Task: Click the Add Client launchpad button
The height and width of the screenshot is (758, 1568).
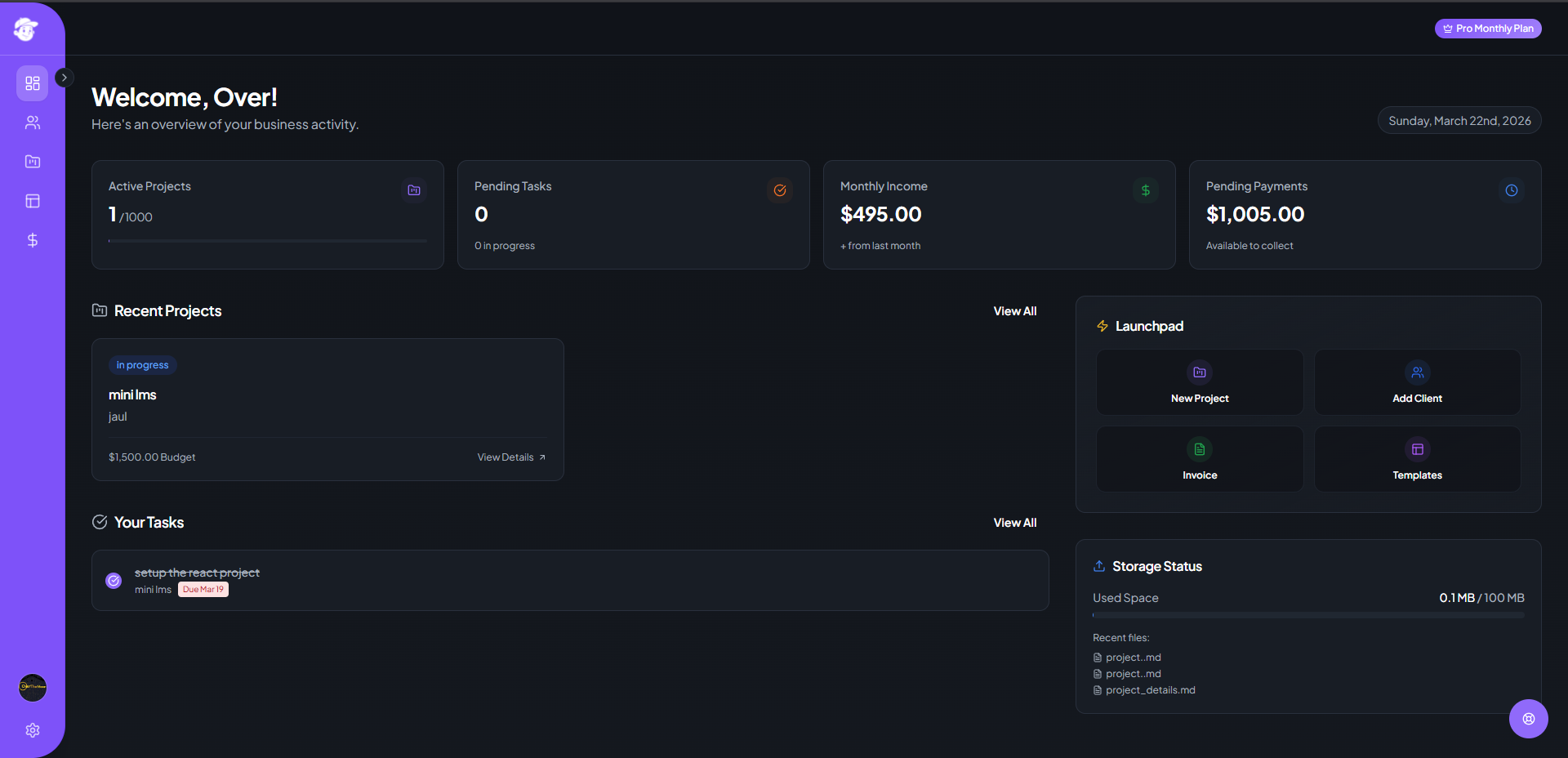Action: 1417,382
